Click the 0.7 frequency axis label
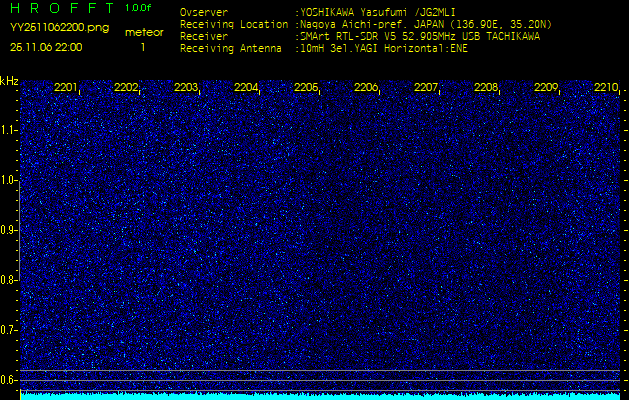The image size is (629, 400). pos(9,330)
